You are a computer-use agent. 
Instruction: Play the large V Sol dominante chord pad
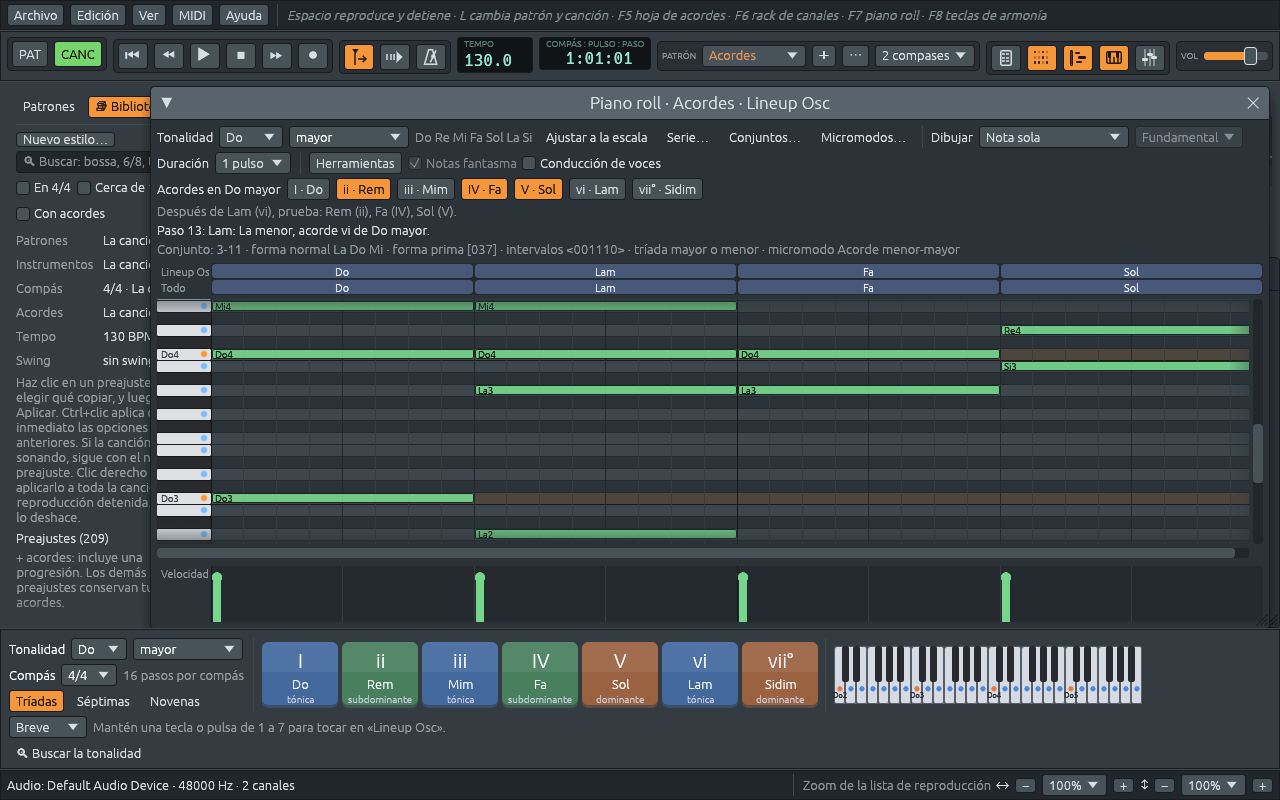click(620, 674)
